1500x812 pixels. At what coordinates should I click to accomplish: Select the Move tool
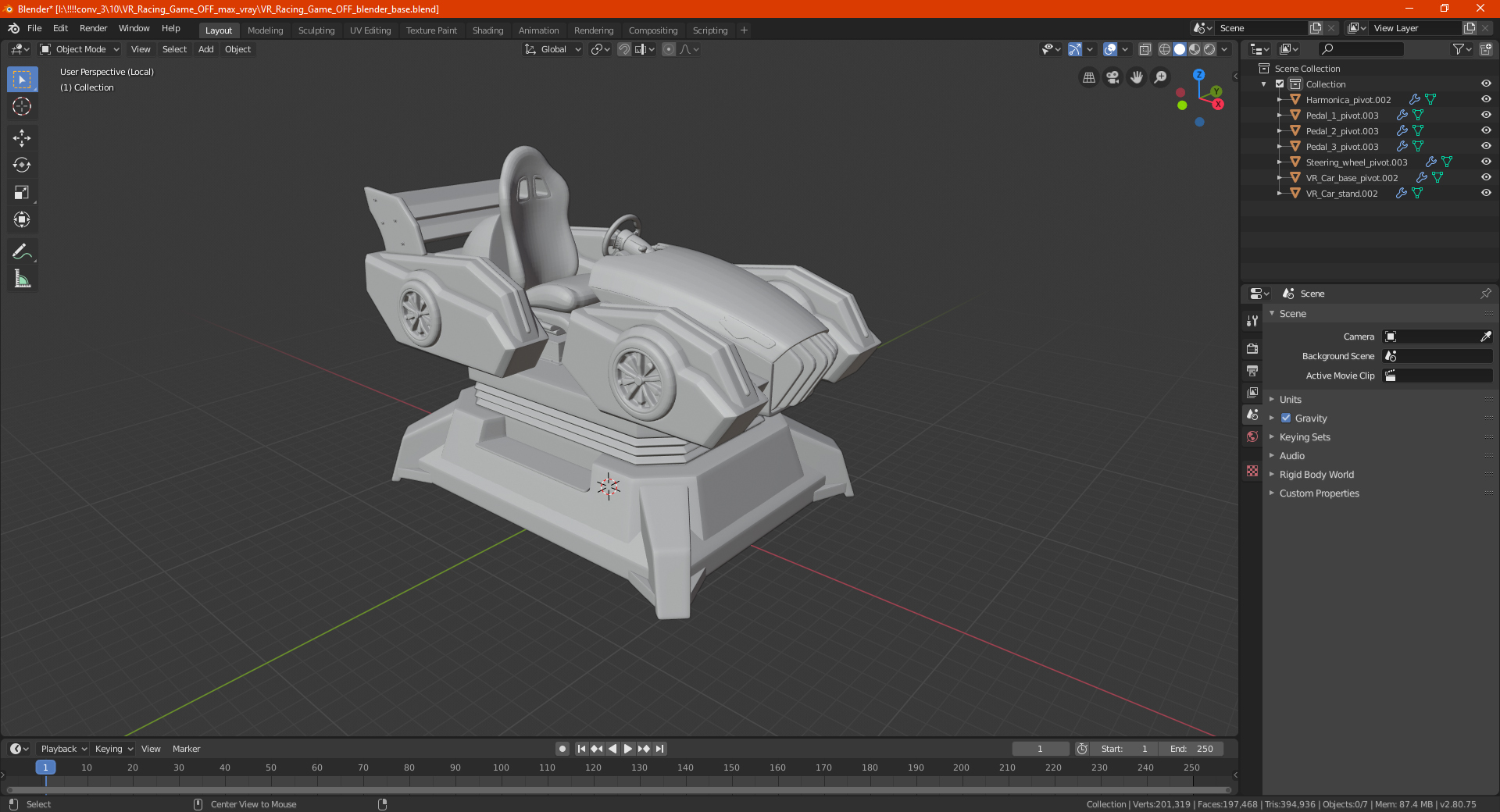pos(22,138)
